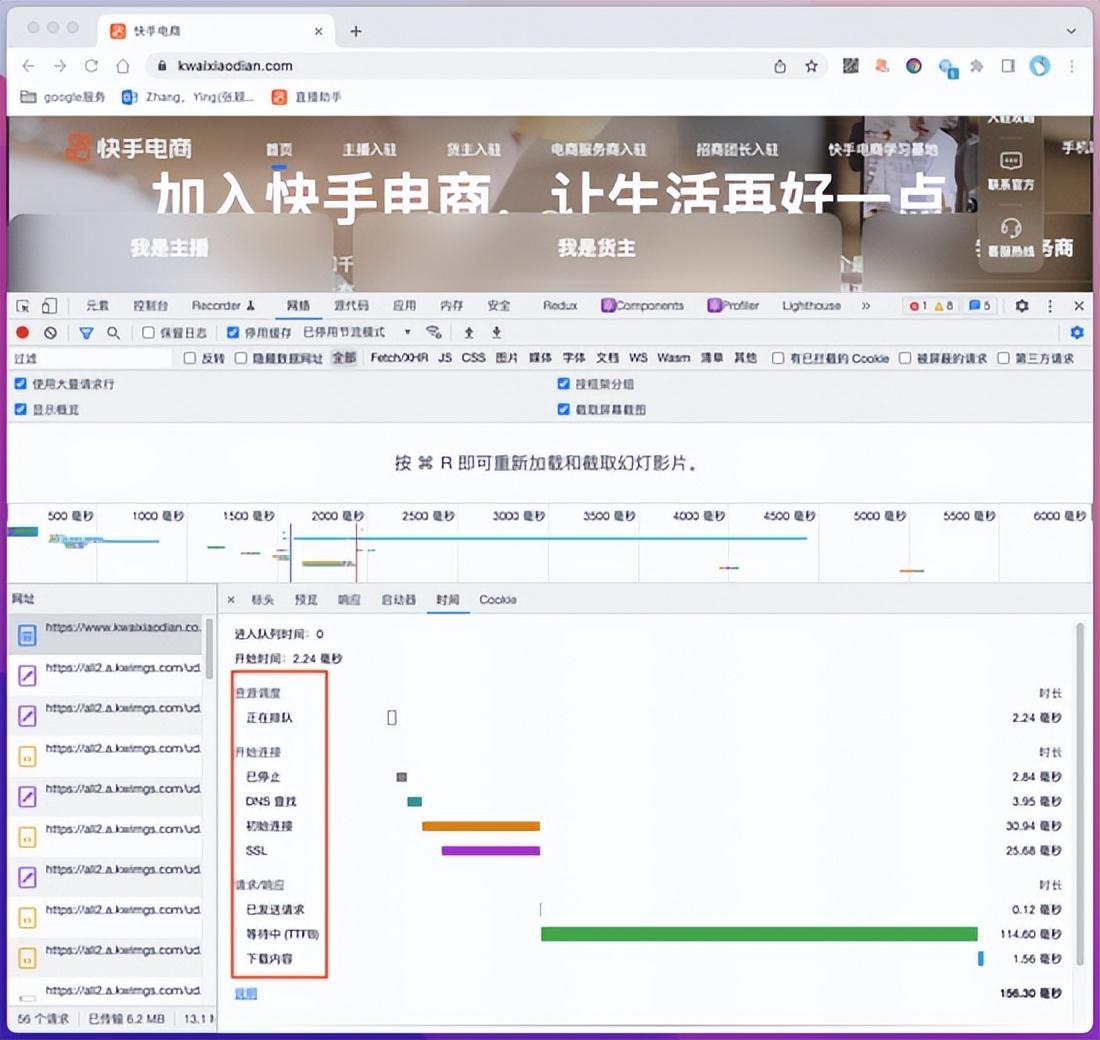Switch to the 预览 request tab
This screenshot has height=1040, width=1100.
(306, 600)
